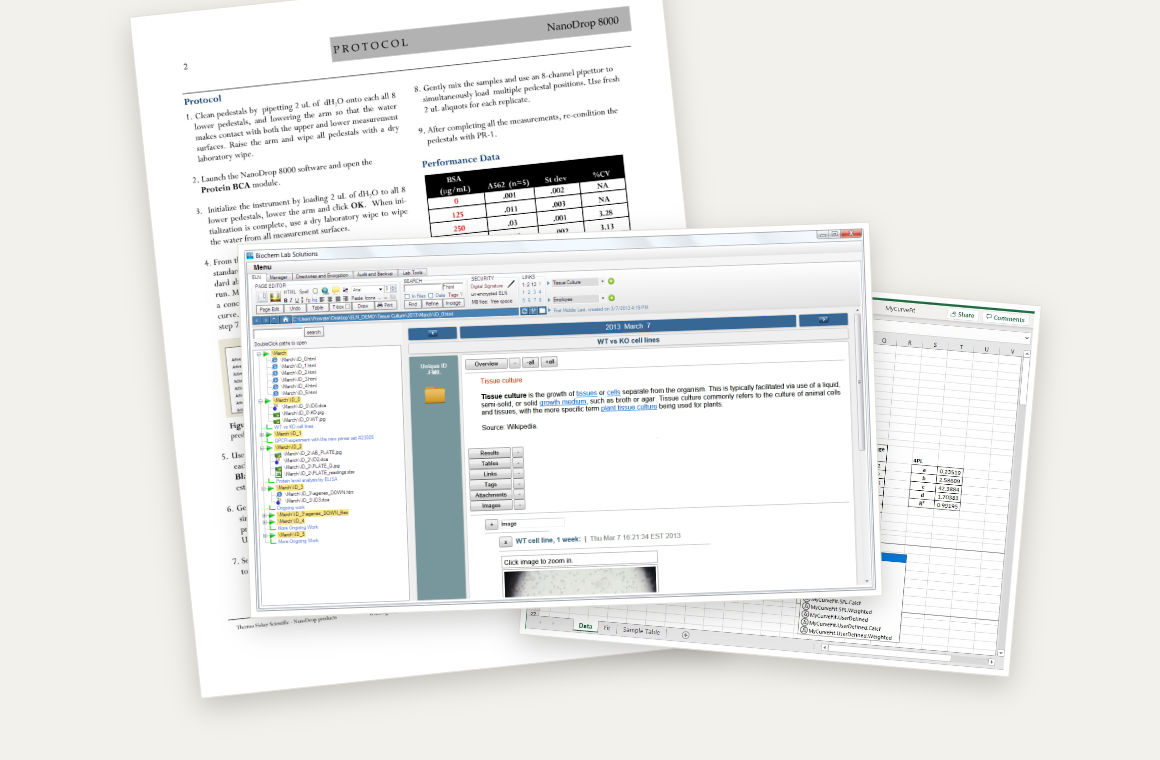Switch to the Lab Tools tab
The height and width of the screenshot is (760, 1160).
click(x=412, y=272)
